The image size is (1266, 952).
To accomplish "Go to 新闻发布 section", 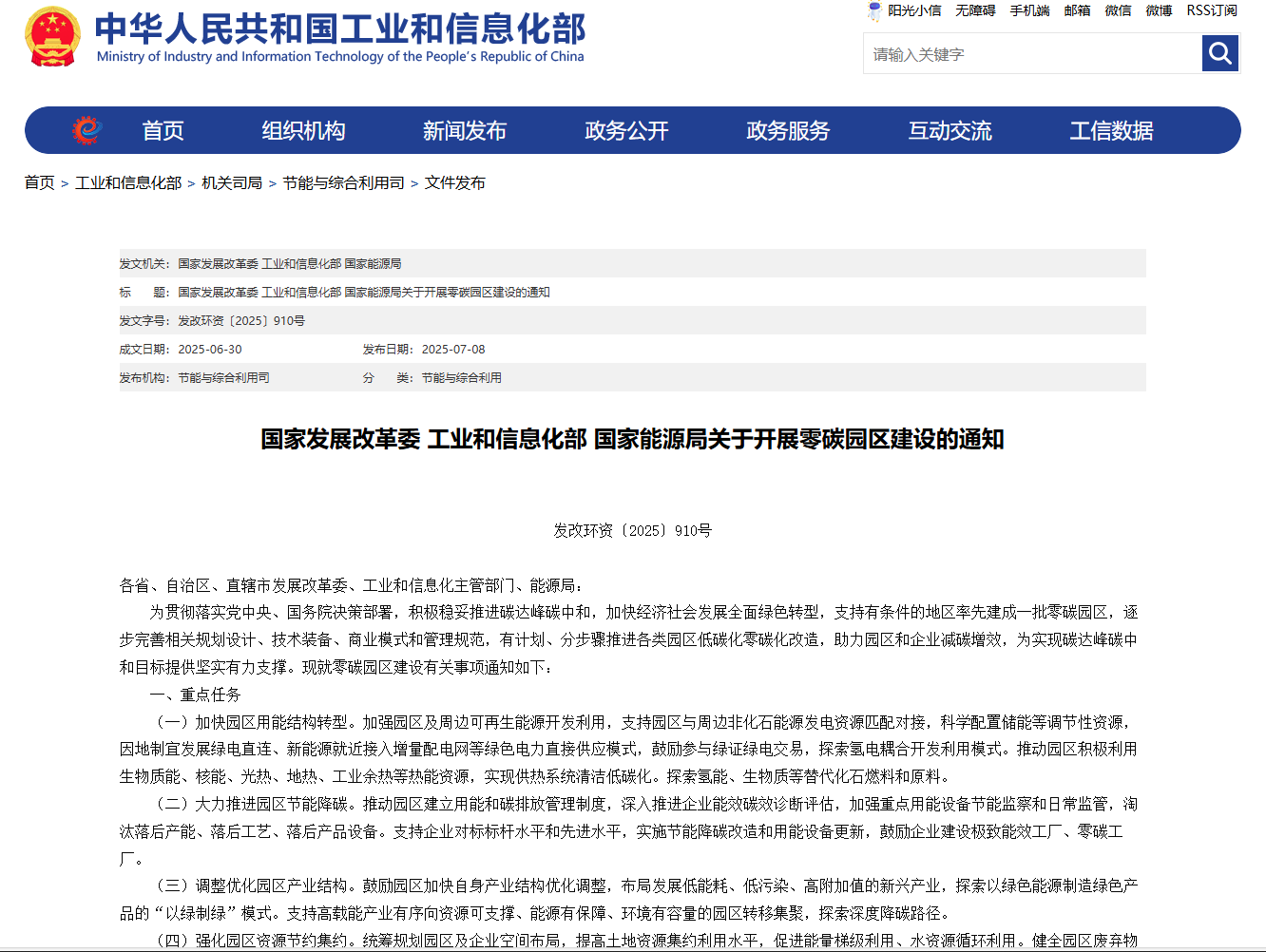I will [x=465, y=131].
